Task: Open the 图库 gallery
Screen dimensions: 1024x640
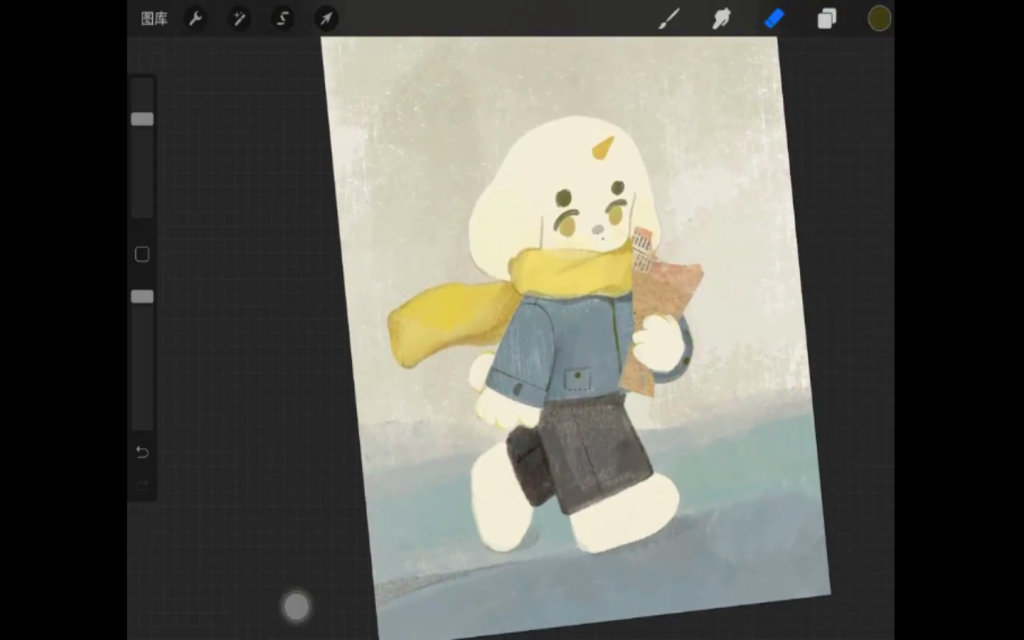Action: 154,19
